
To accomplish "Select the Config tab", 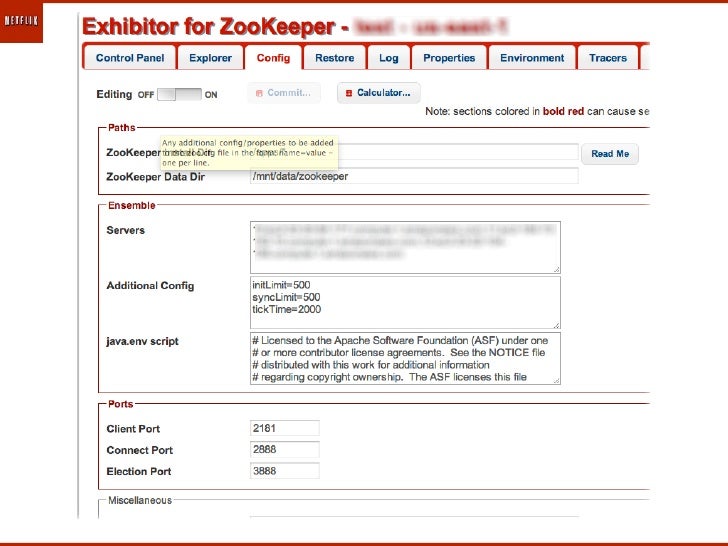I will (x=273, y=58).
